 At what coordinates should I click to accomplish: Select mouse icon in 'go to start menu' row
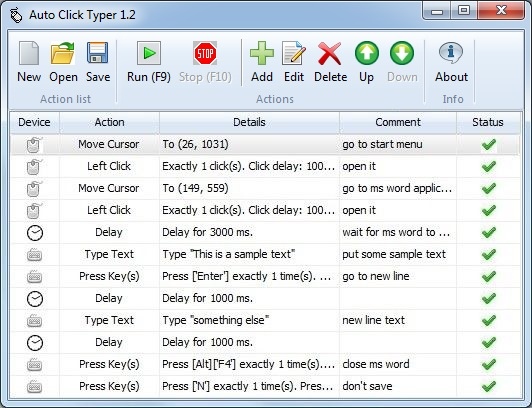[34, 145]
